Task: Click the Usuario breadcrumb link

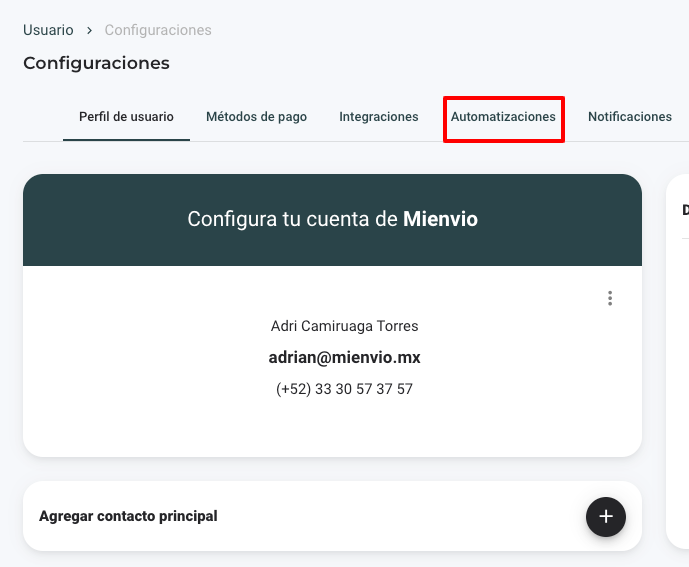Action: (48, 30)
